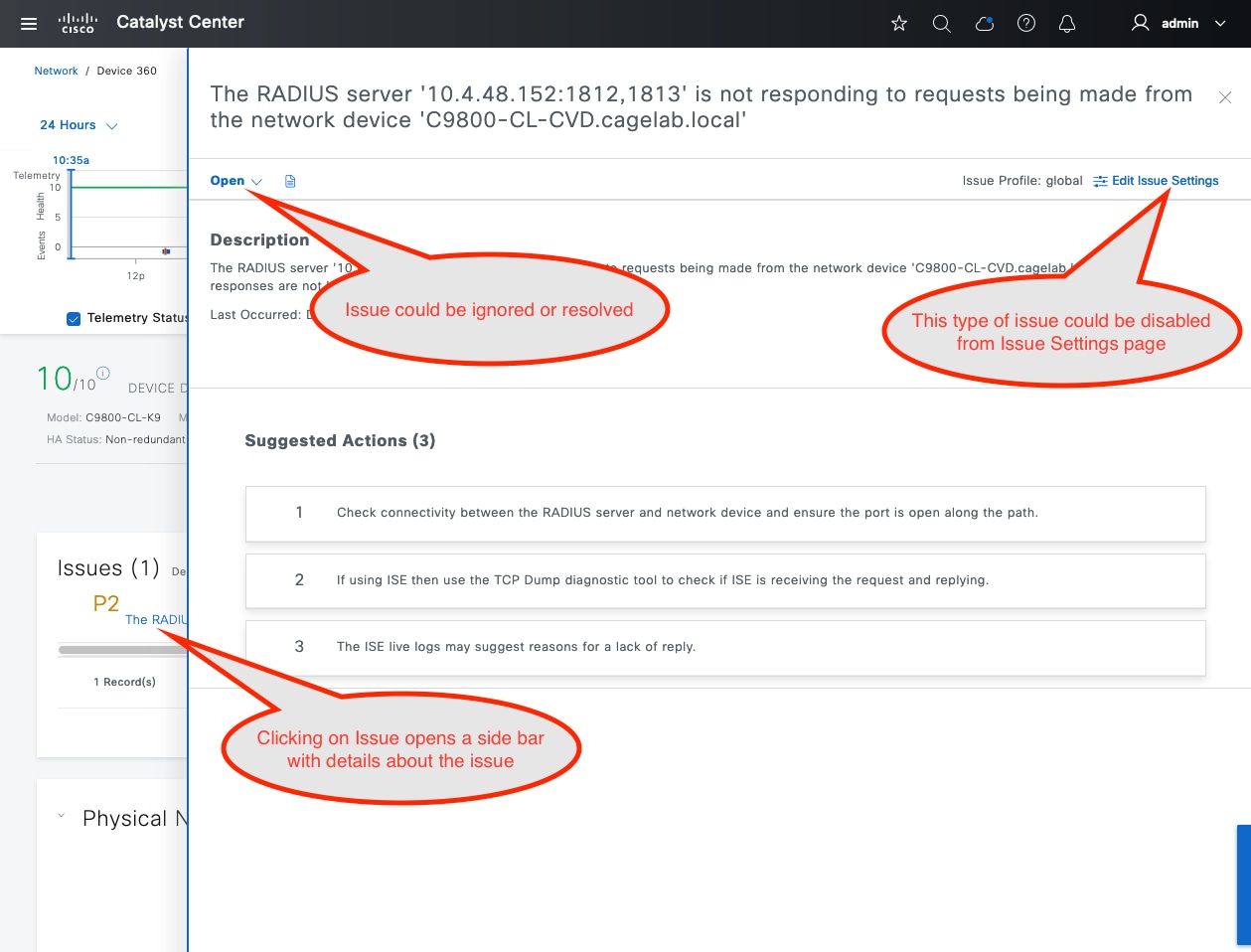Image resolution: width=1251 pixels, height=952 pixels.
Task: Navigate to Network breadcrumb
Action: (x=56, y=71)
